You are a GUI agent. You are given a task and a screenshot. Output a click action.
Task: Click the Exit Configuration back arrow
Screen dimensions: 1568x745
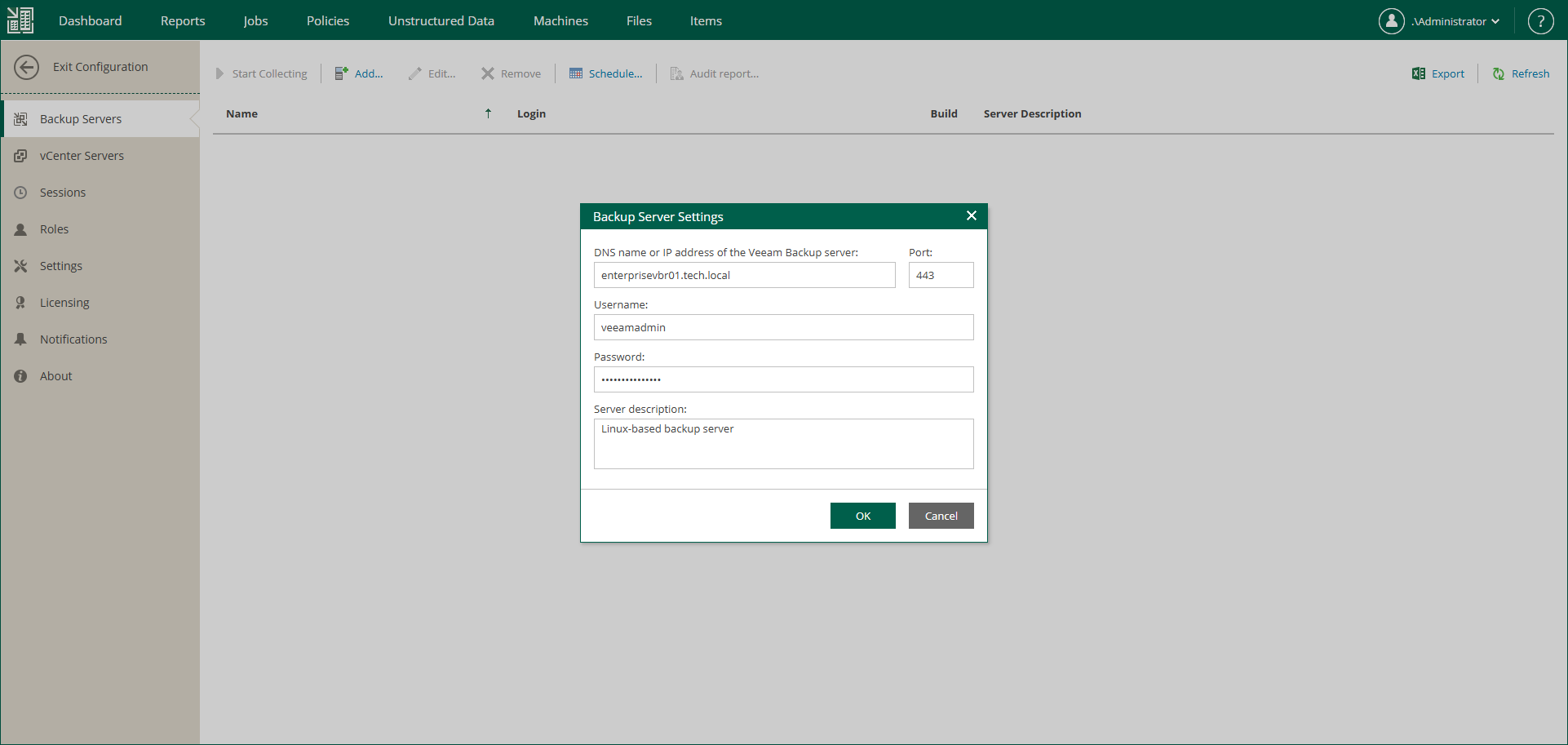point(27,67)
